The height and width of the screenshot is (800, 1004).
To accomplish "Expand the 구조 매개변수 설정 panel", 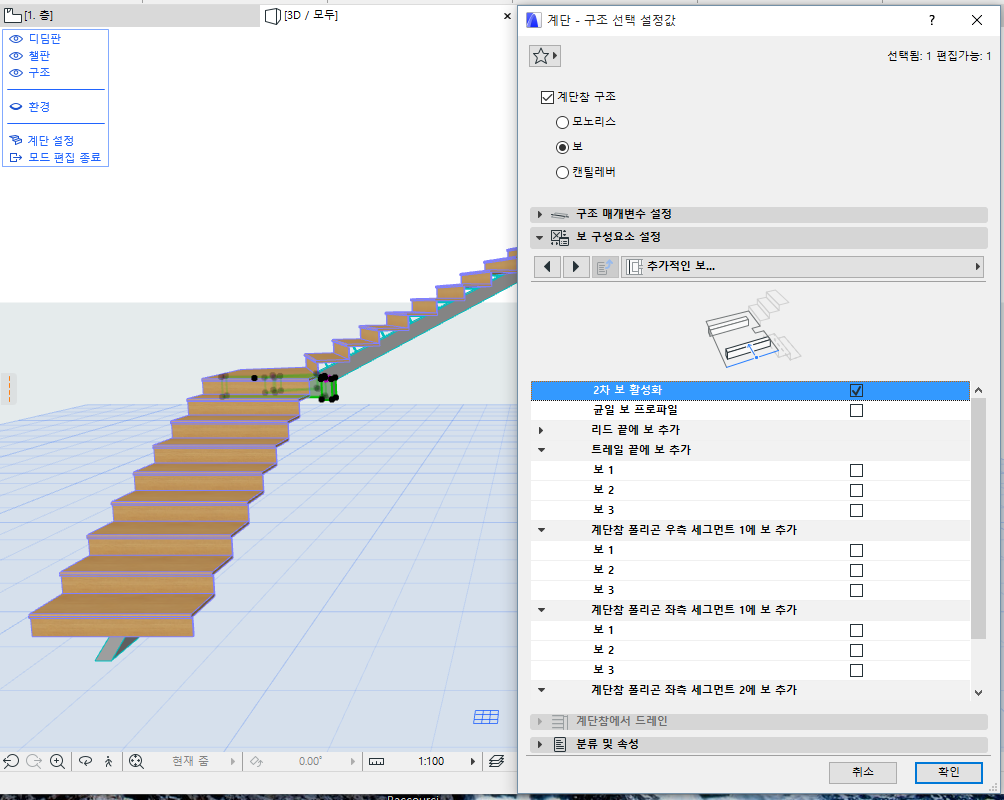I will tap(541, 215).
